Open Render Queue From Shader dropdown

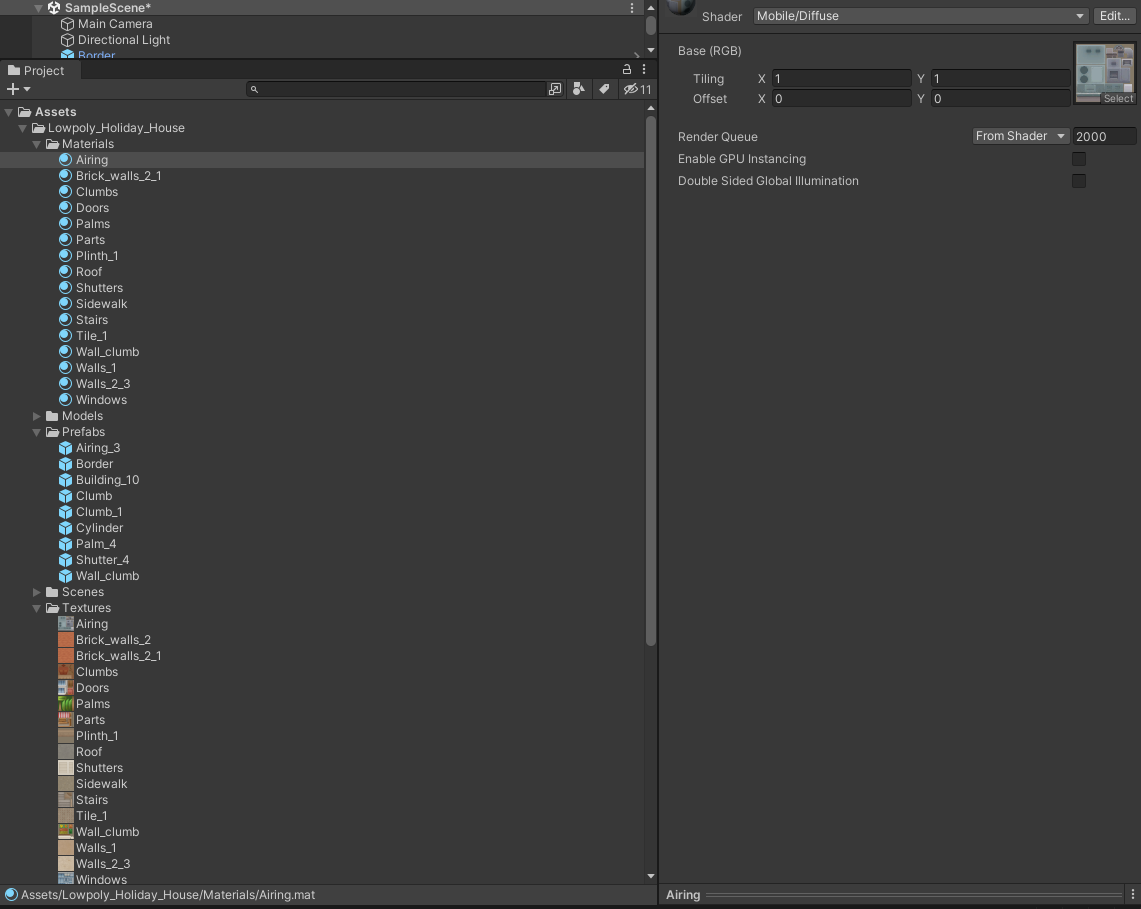[x=1020, y=136]
